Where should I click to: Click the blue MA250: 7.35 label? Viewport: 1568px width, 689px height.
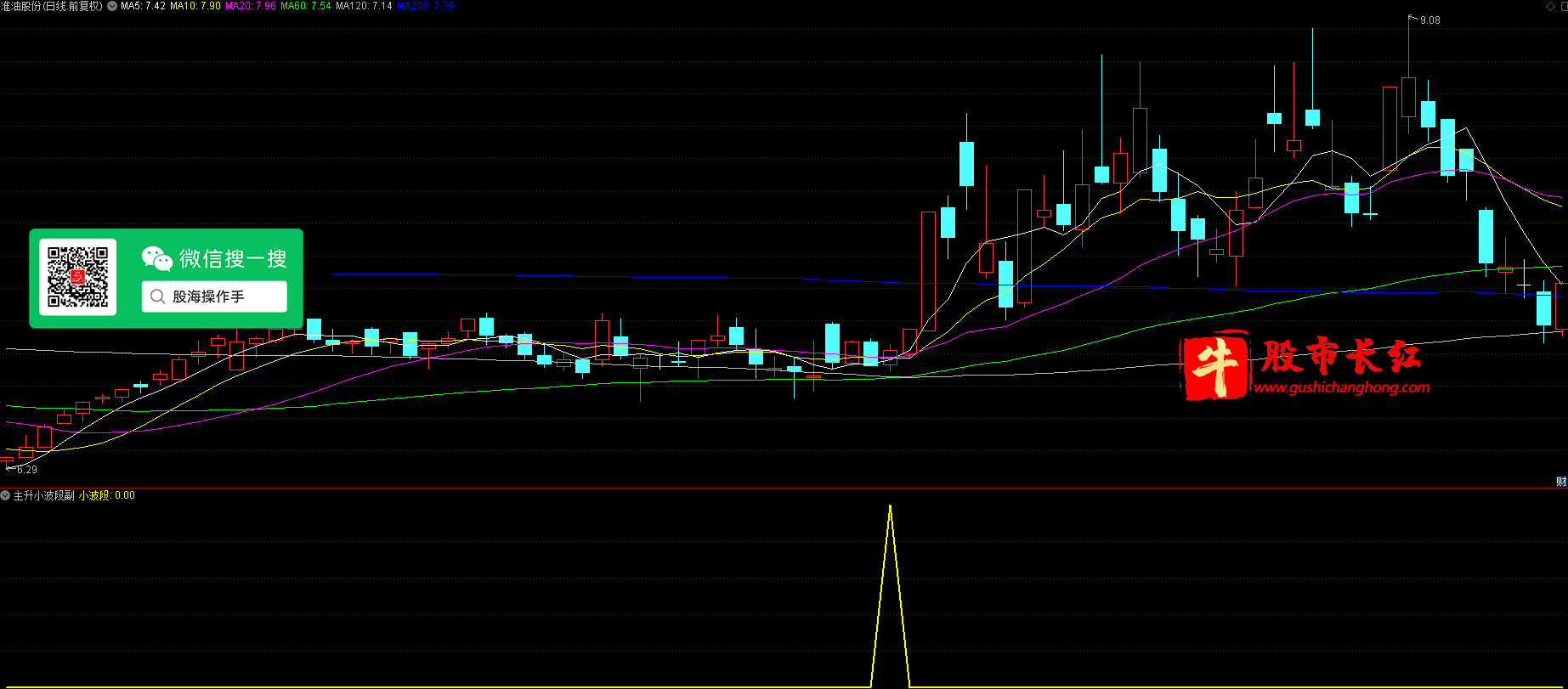tap(425, 6)
